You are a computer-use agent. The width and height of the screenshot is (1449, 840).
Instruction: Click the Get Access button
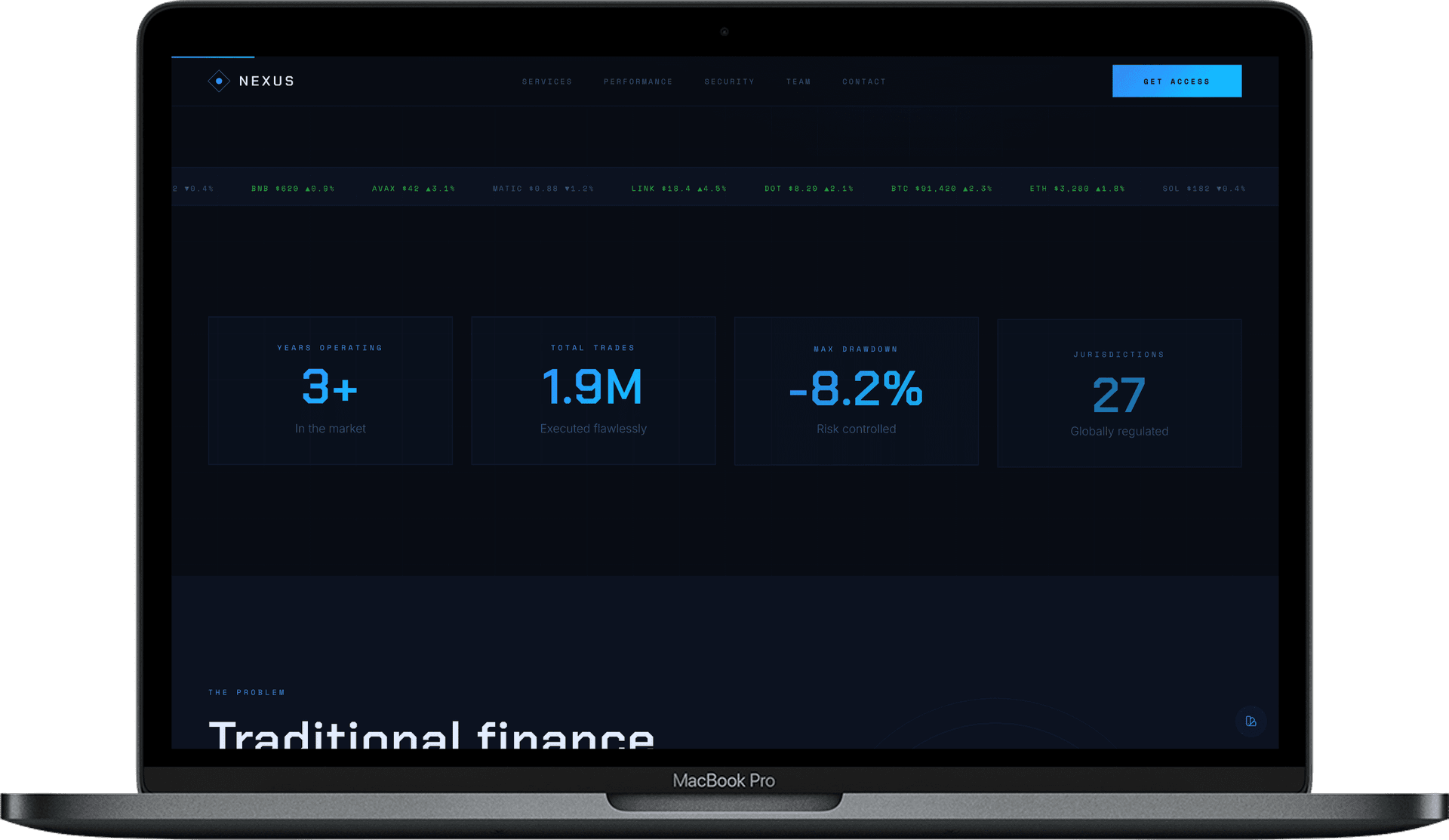tap(1177, 81)
